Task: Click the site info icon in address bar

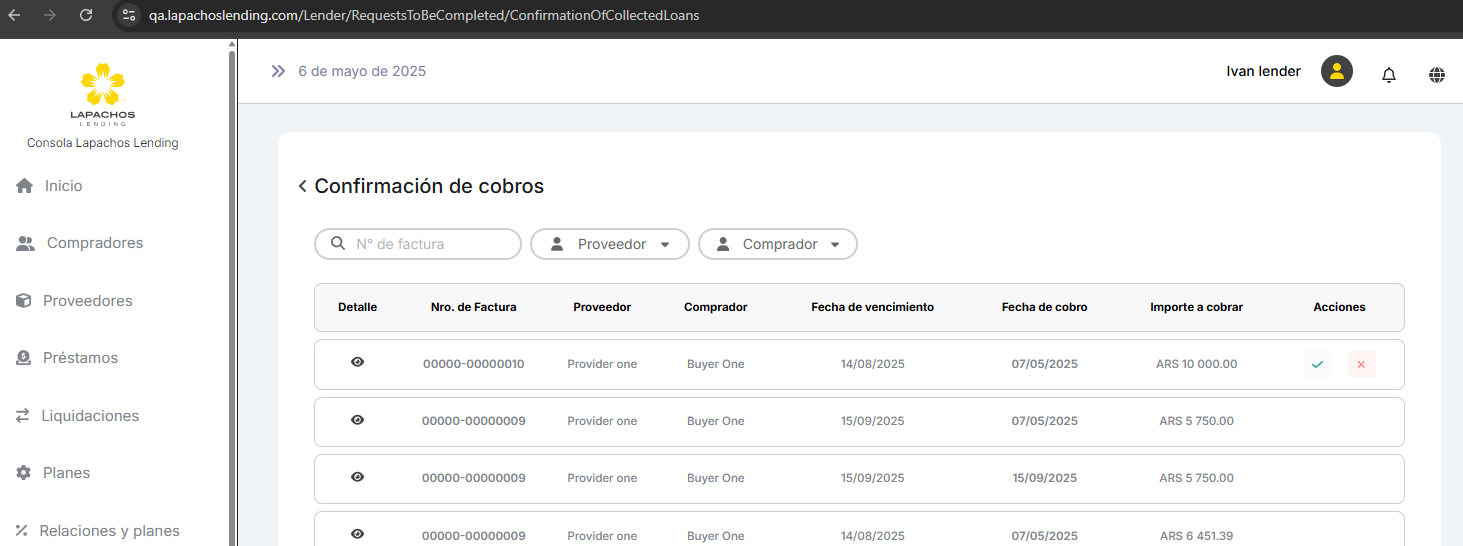Action: [128, 15]
